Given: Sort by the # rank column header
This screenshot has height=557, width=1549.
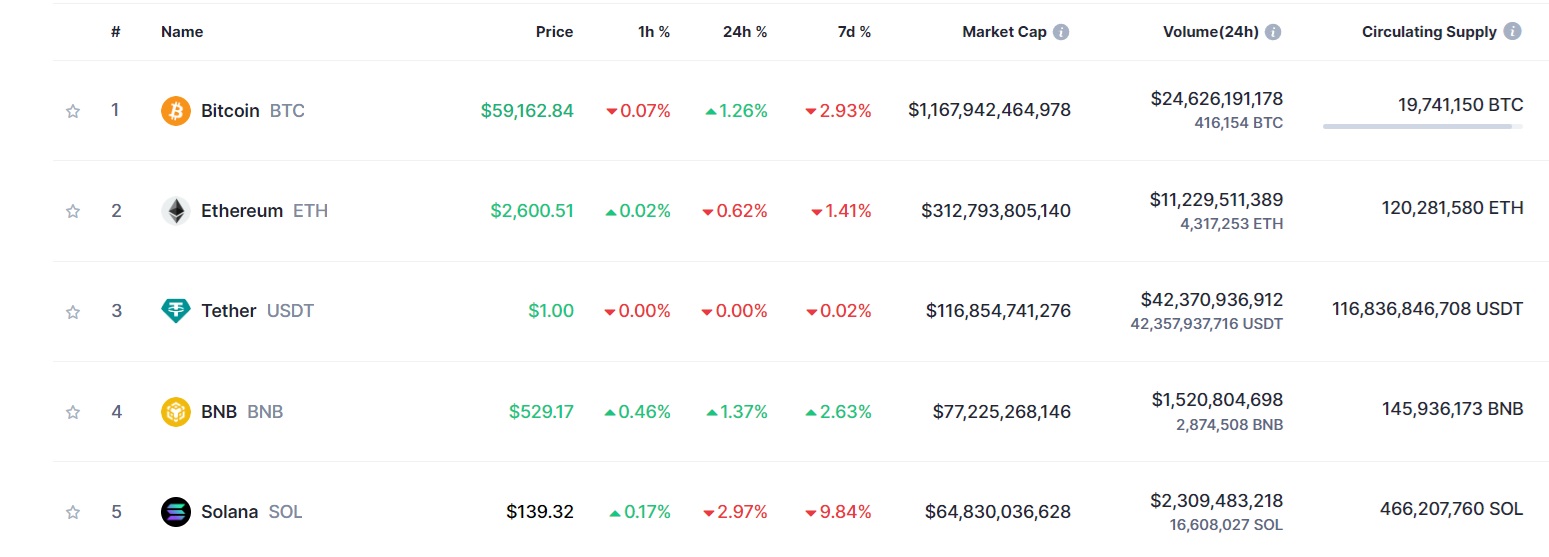Looking at the screenshot, I should click(x=116, y=32).
